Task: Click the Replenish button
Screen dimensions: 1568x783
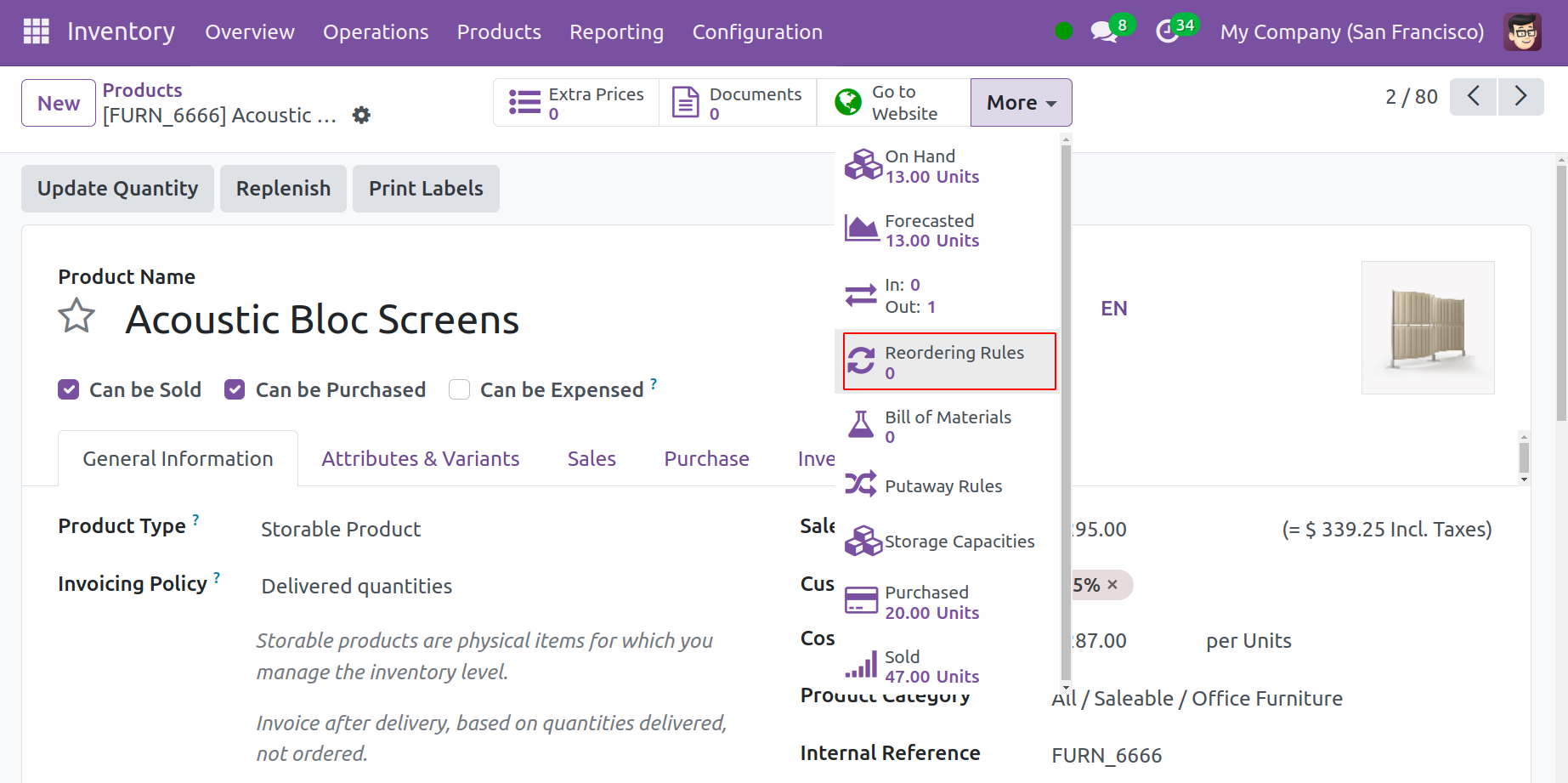Action: click(x=283, y=189)
